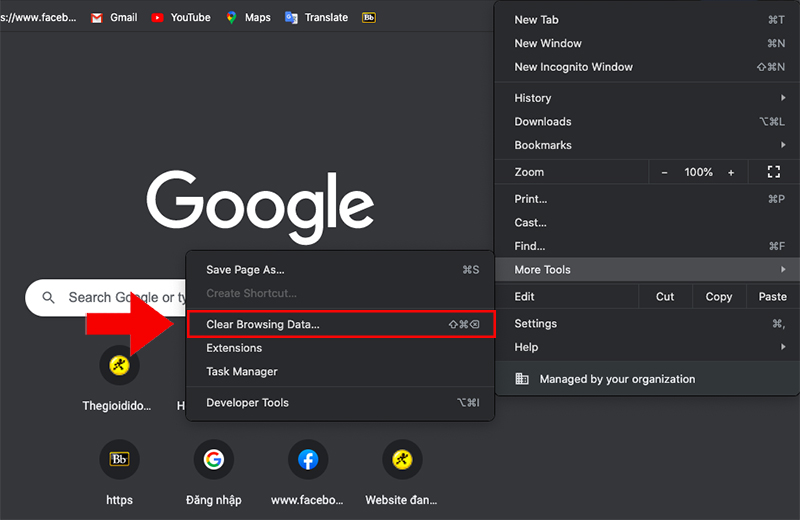Viewport: 800px width, 520px height.
Task: Choose New Window menu item
Action: pyautogui.click(x=647, y=43)
